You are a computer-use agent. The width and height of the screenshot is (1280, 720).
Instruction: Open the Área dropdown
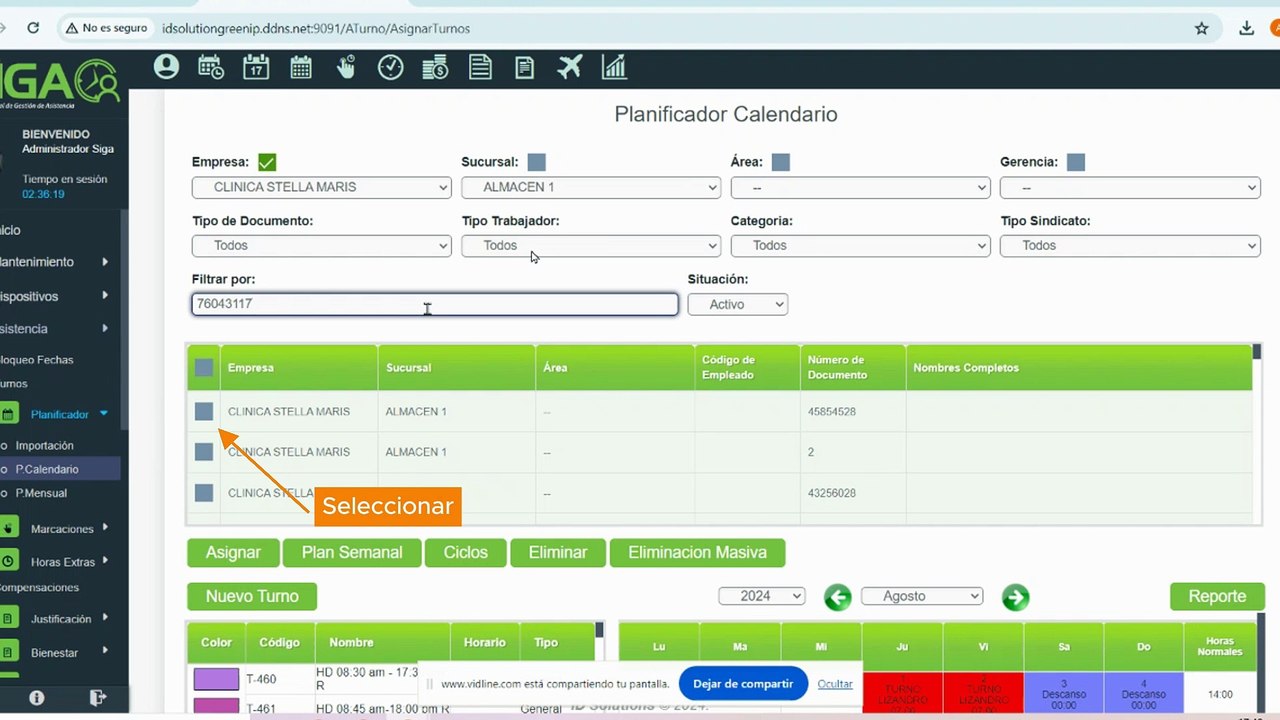point(861,187)
